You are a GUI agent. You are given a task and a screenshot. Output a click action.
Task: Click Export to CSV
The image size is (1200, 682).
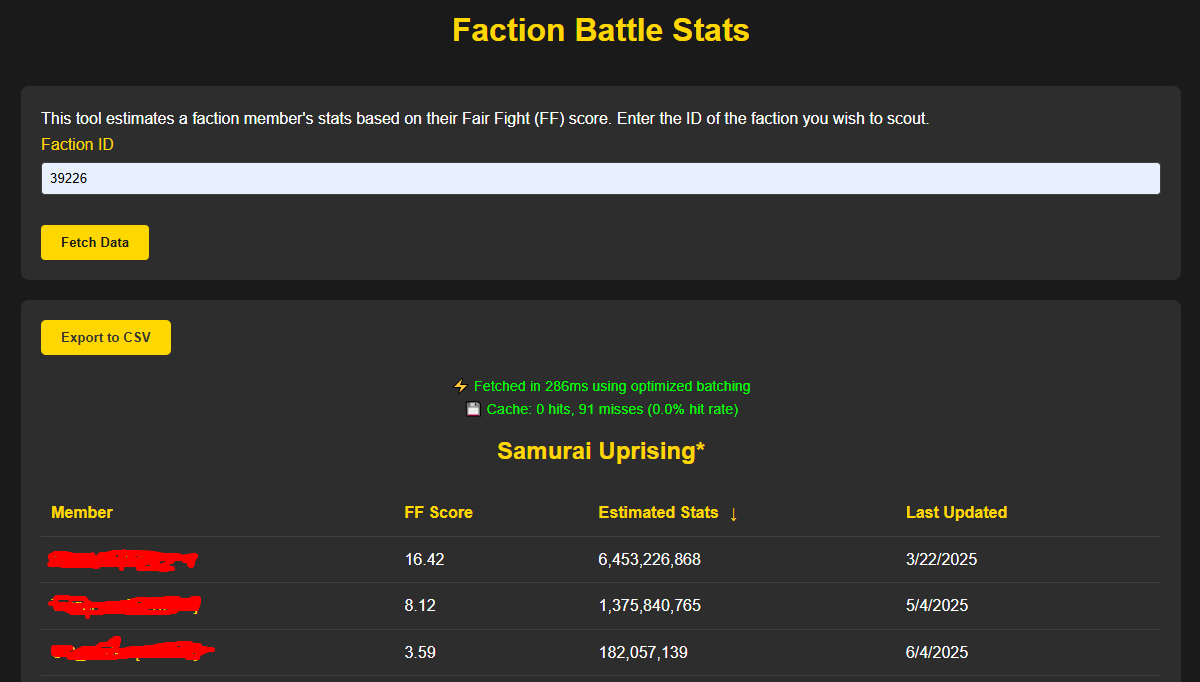coord(105,337)
